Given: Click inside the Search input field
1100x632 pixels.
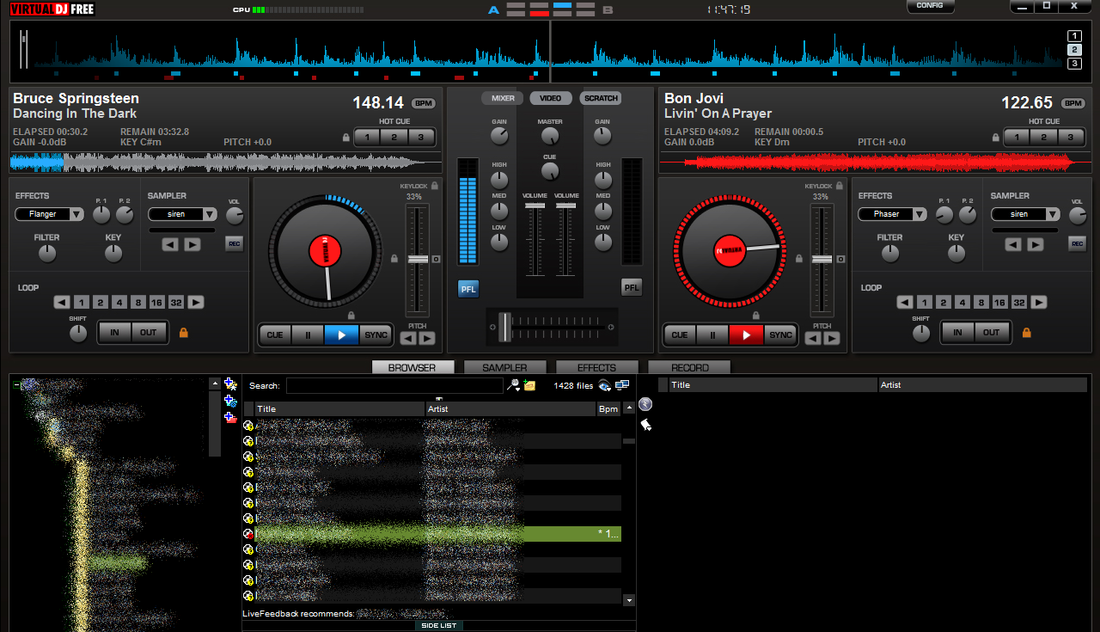Looking at the screenshot, I should 394,386.
